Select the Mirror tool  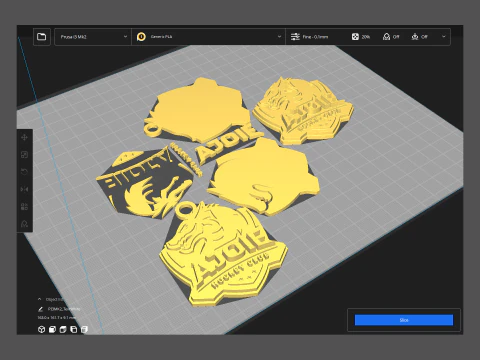[25, 189]
